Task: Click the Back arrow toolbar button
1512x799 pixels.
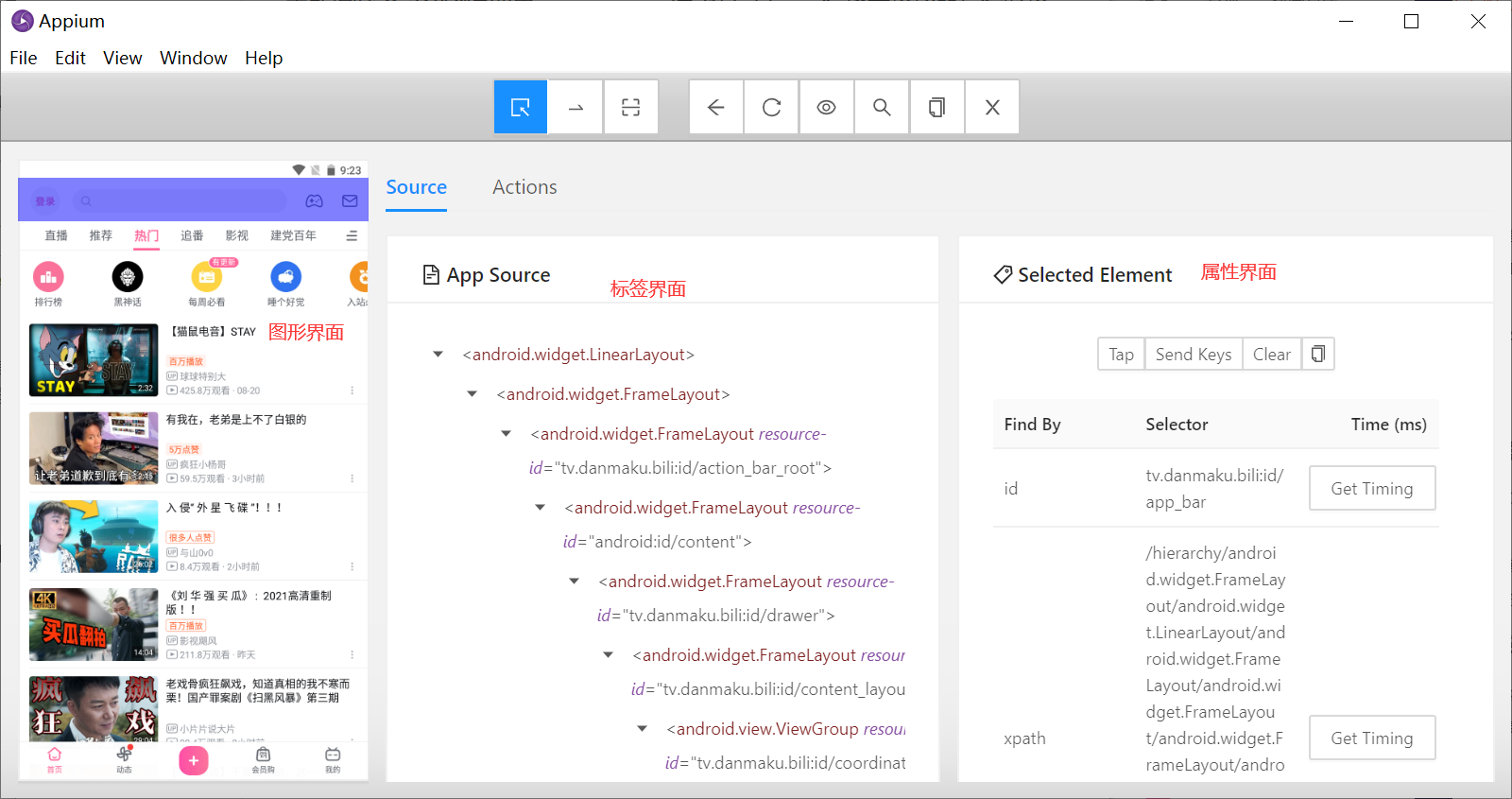Action: 716,107
